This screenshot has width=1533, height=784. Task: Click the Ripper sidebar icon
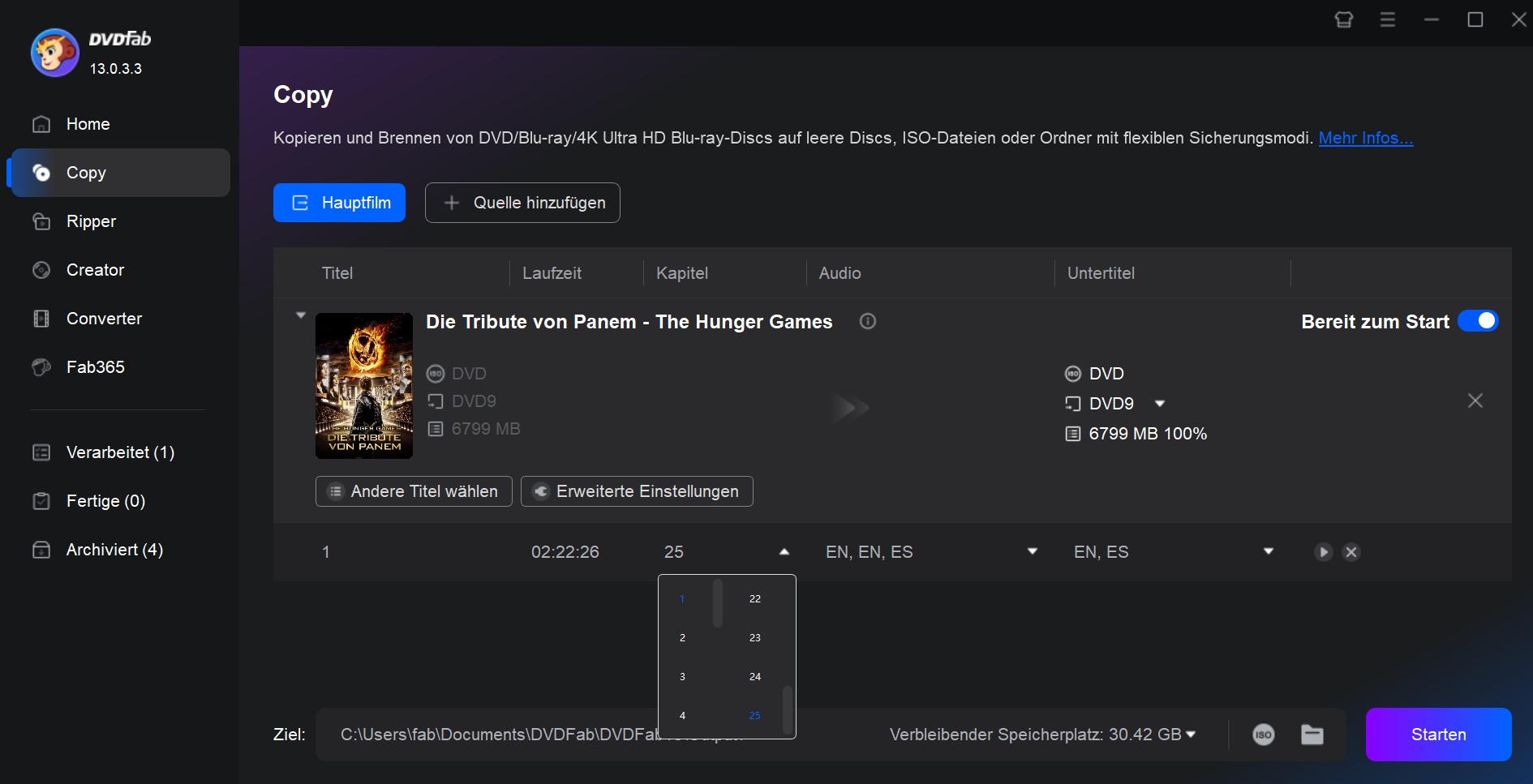pyautogui.click(x=41, y=221)
